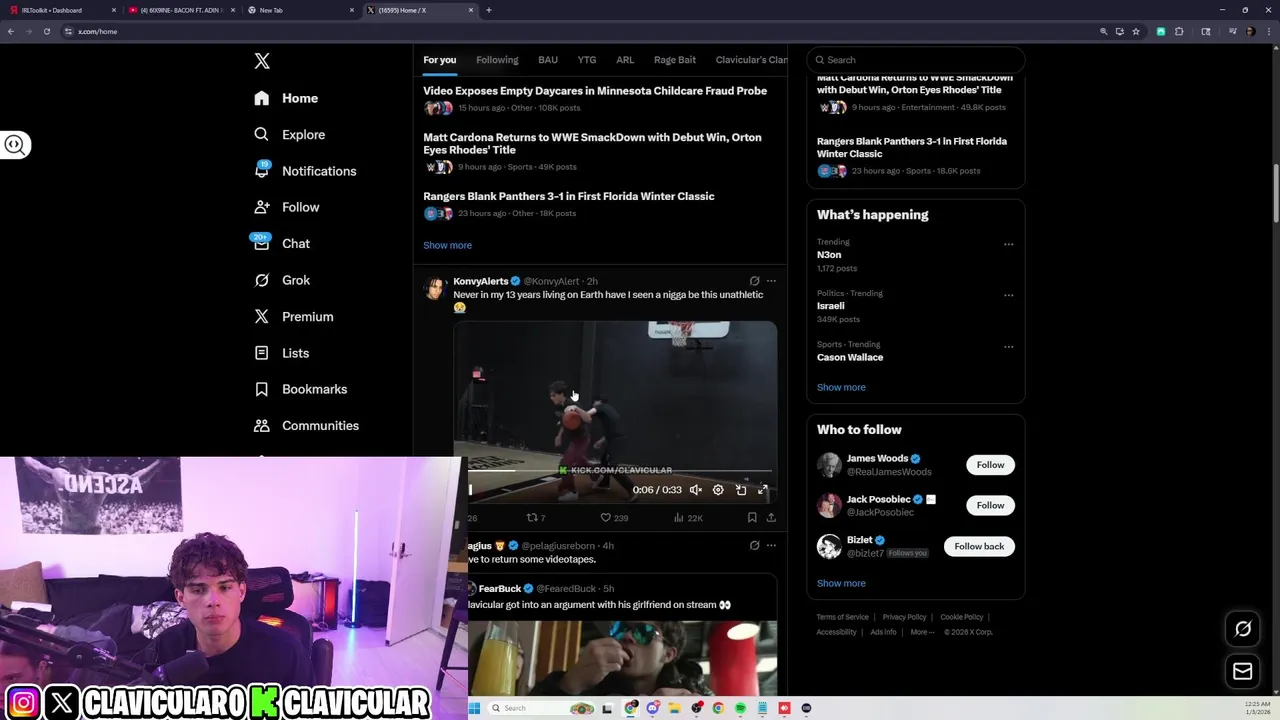Open FearBuck quoted post name
This screenshot has width=1280, height=720.
(x=499, y=589)
